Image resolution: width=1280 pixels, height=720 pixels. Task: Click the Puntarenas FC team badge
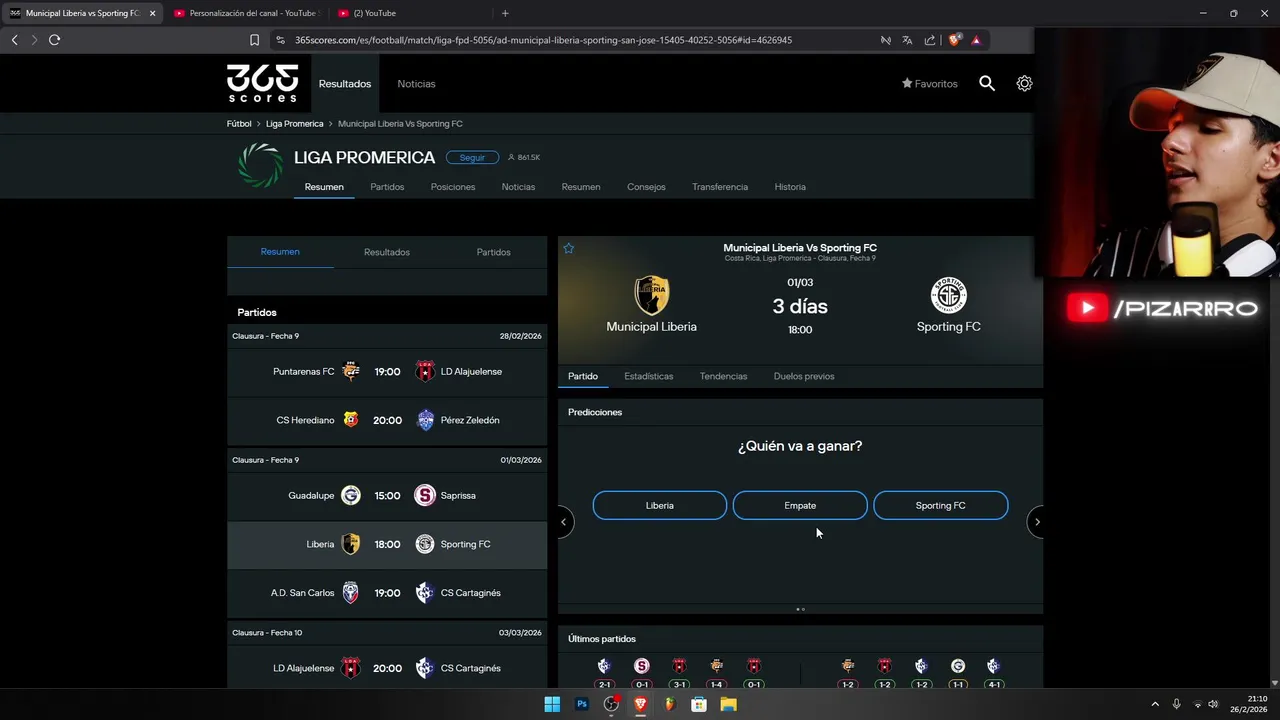(351, 372)
